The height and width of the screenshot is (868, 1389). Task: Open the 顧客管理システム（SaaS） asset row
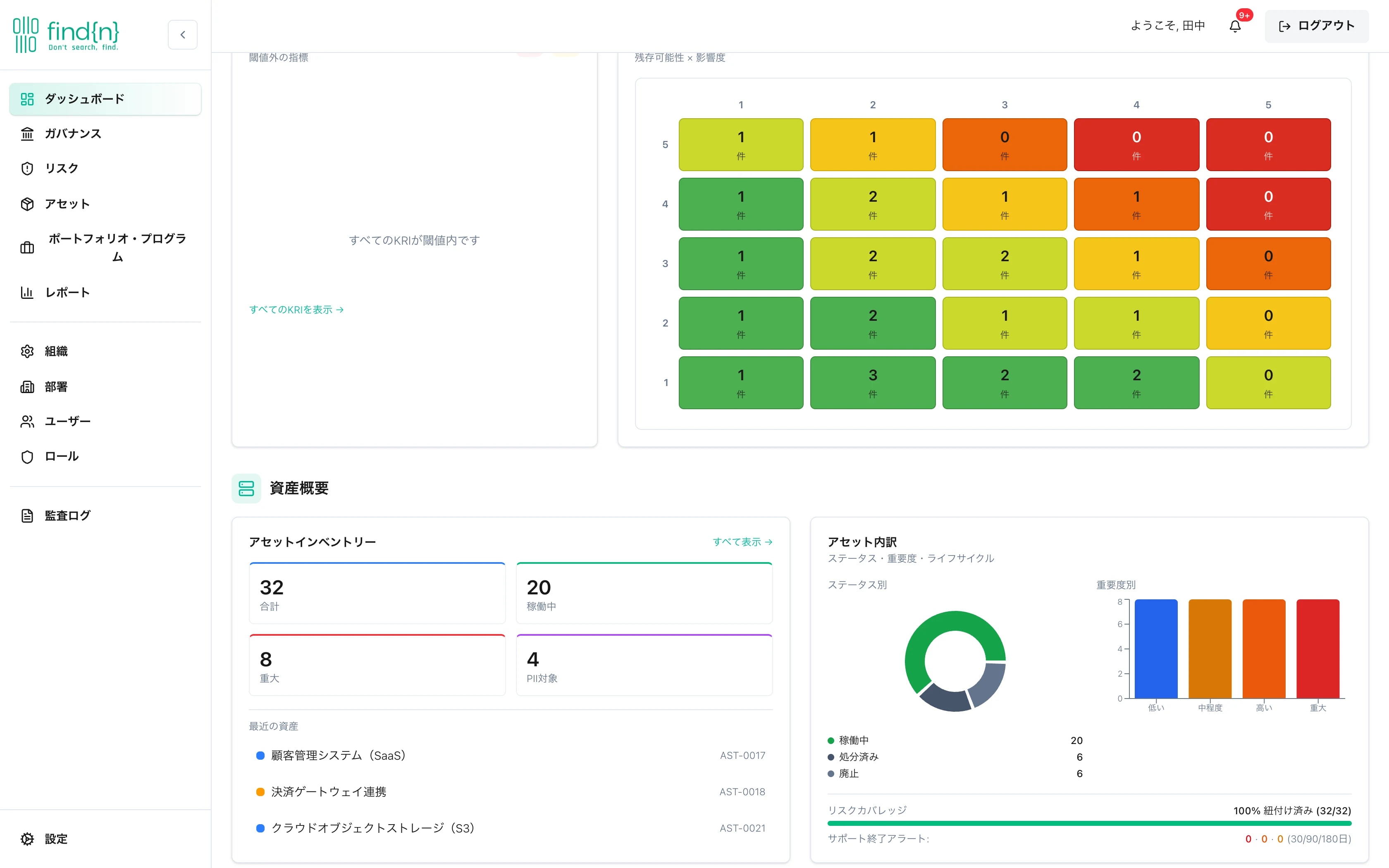[510, 756]
